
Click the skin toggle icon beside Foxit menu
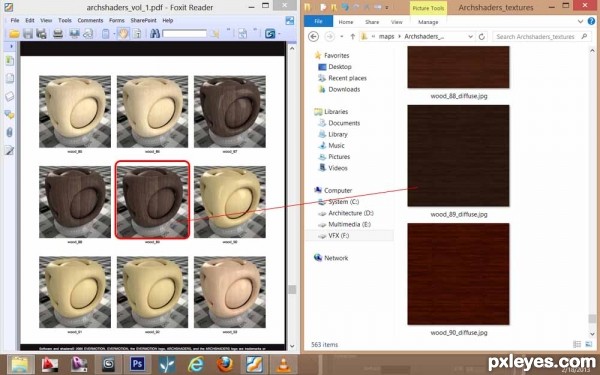click(x=290, y=21)
